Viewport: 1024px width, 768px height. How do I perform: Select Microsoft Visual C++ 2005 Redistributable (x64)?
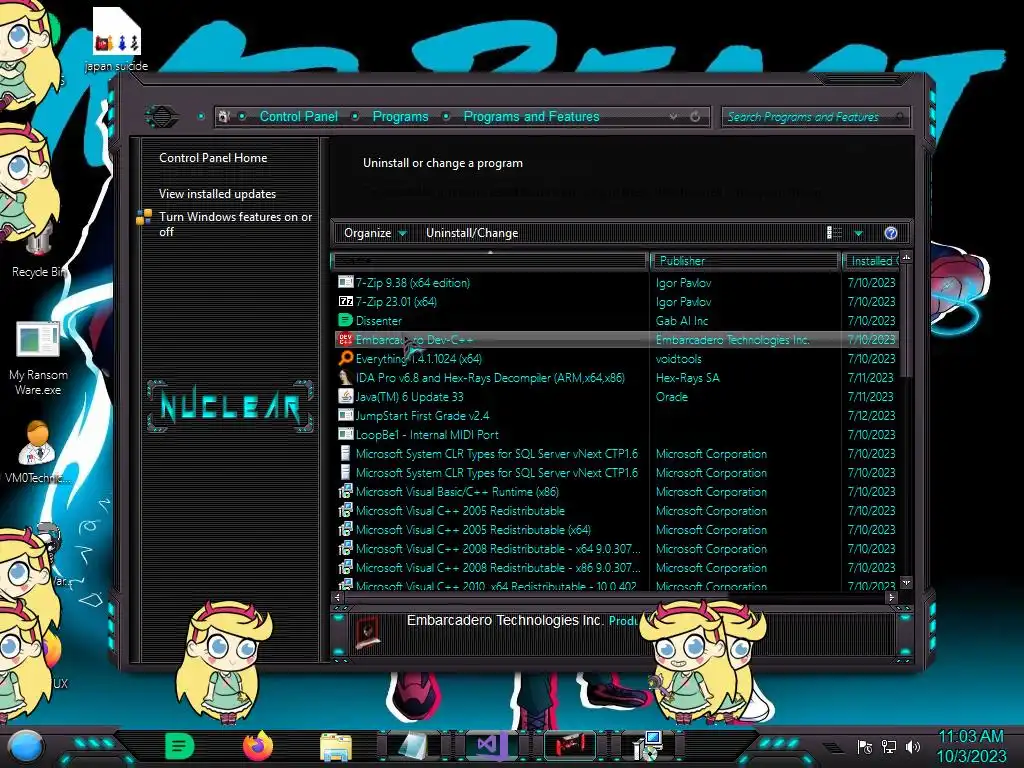(616, 529)
